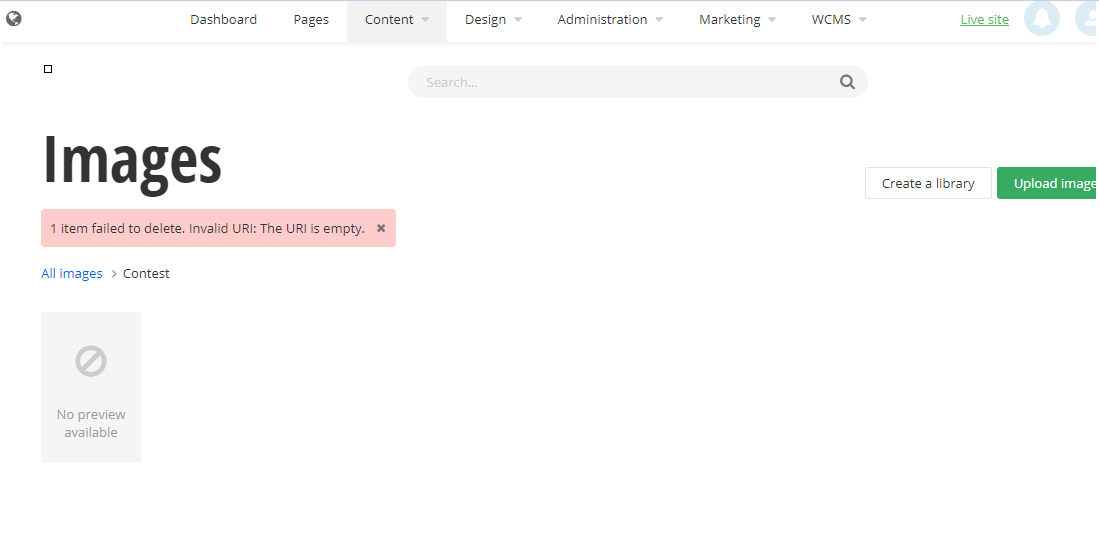The height and width of the screenshot is (534, 1099).
Task: Expand the Content dropdown menu
Action: 397,20
